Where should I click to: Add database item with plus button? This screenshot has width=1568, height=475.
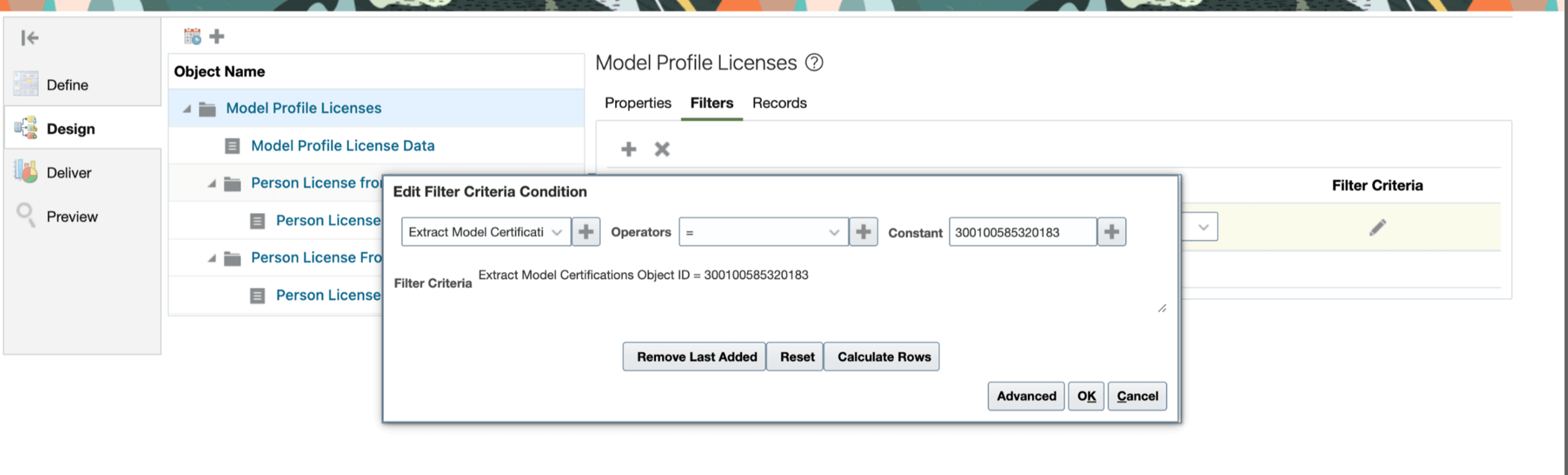point(586,232)
